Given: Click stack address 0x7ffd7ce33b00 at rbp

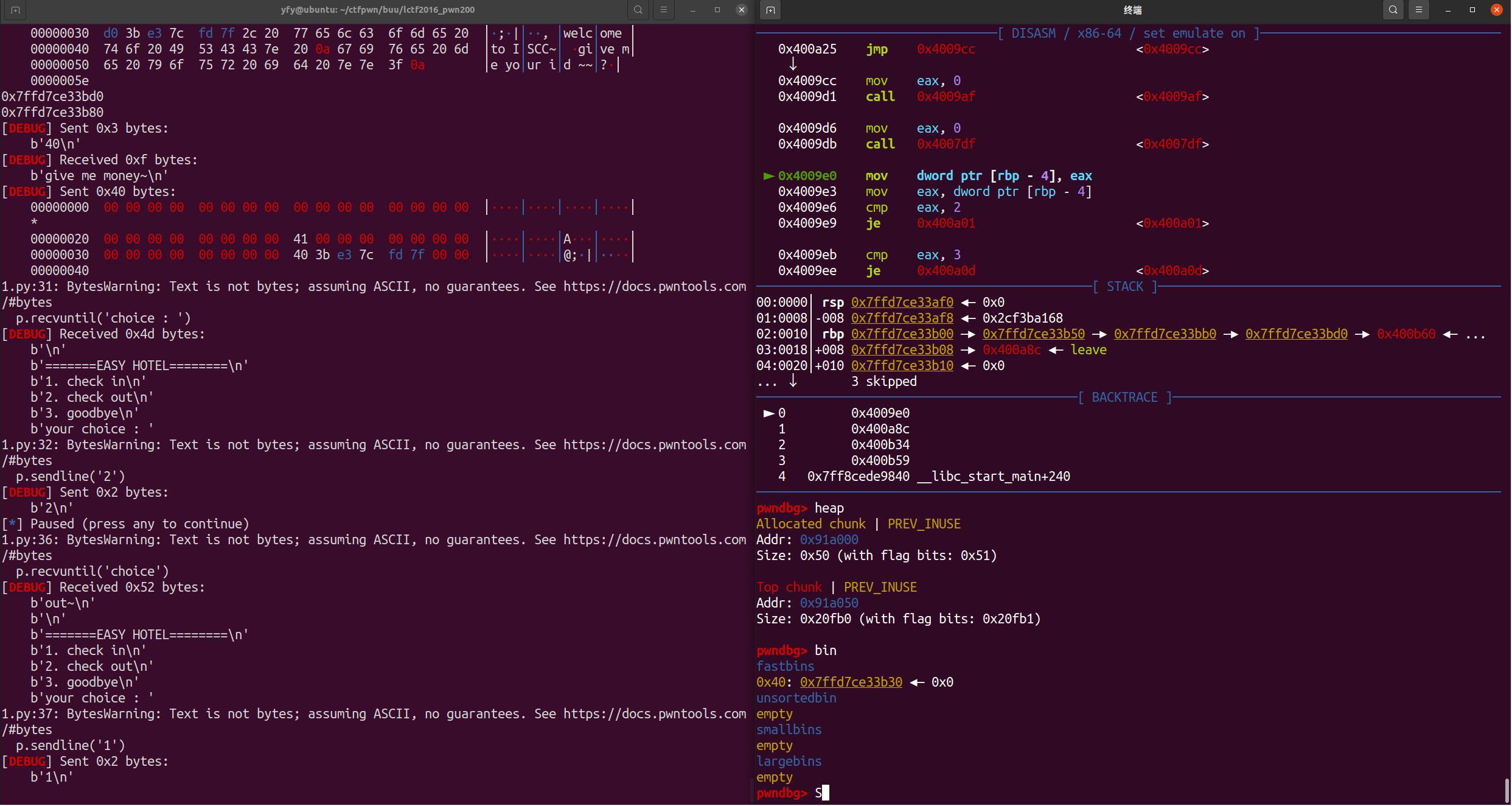Looking at the screenshot, I should pyautogui.click(x=902, y=334).
